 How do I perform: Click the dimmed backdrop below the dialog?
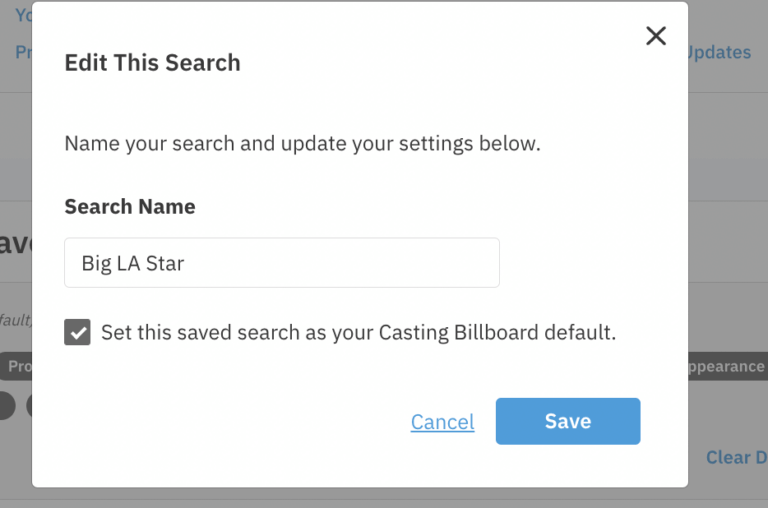point(360,498)
